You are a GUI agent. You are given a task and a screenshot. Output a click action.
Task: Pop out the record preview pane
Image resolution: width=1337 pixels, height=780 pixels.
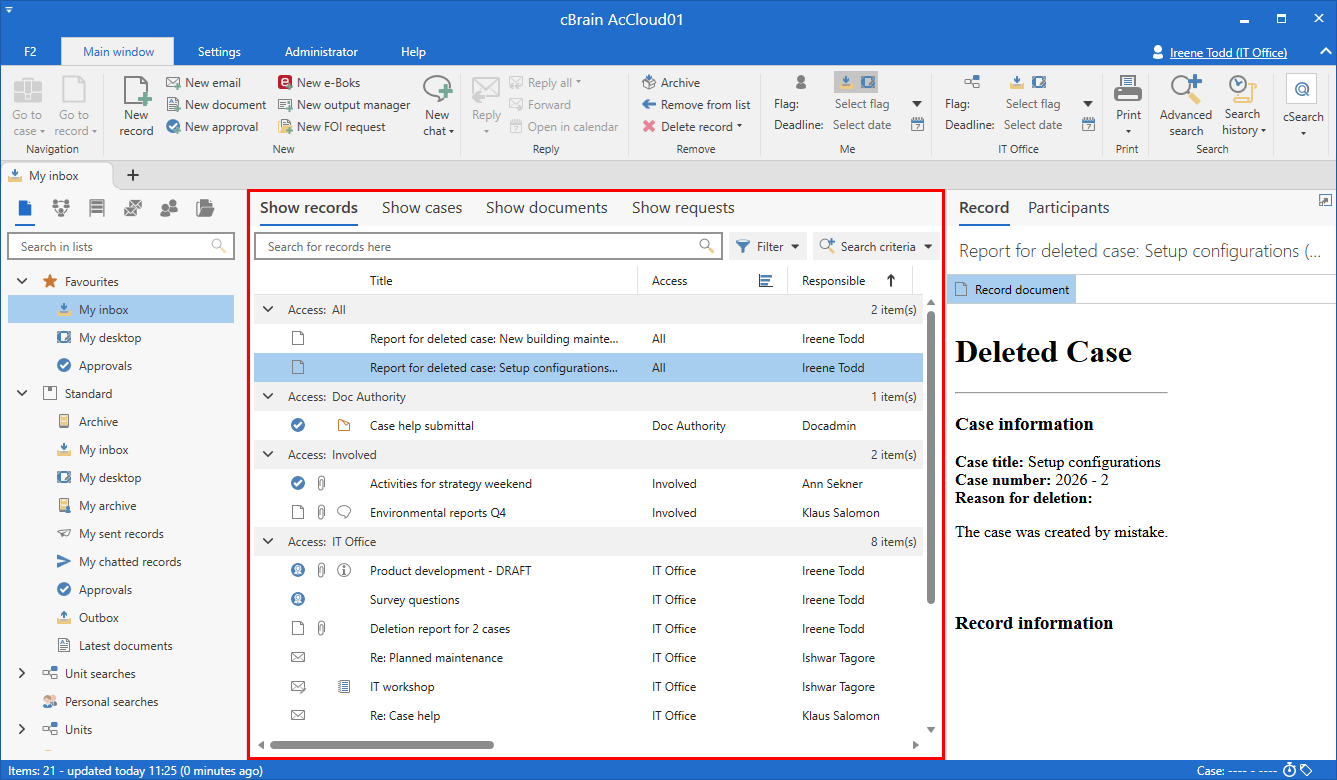pos(1326,200)
